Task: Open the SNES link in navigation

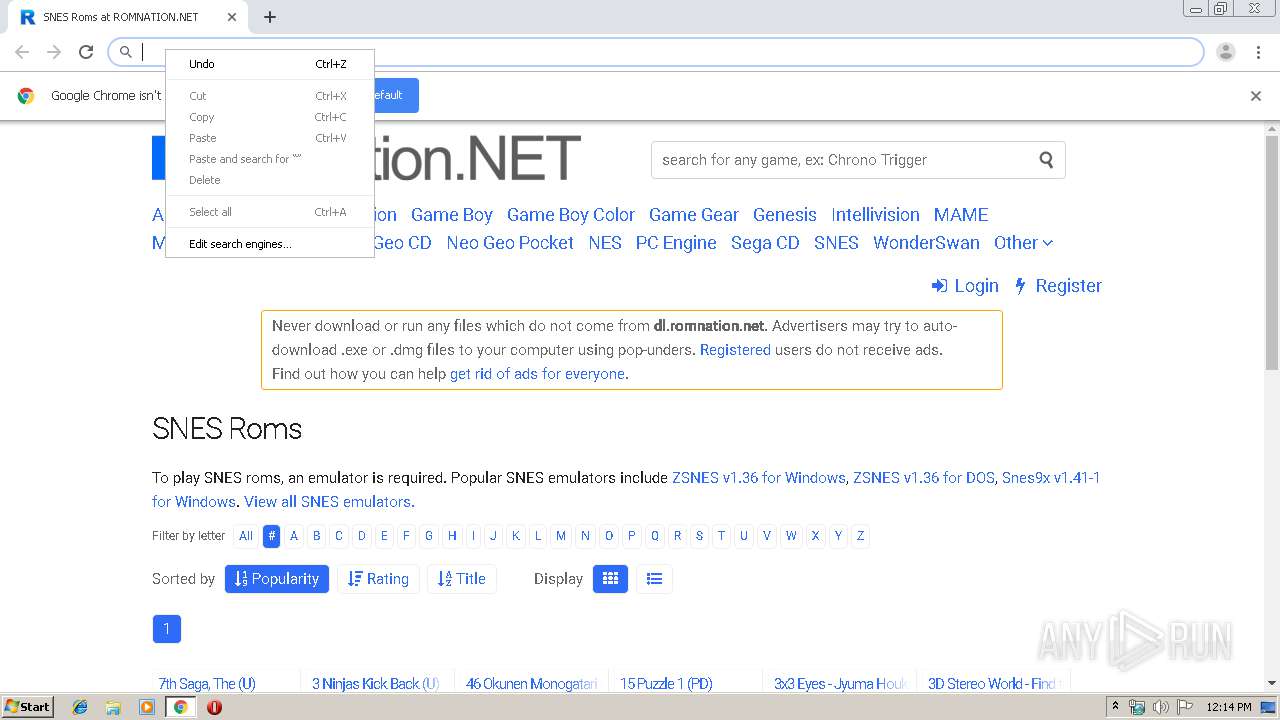Action: (836, 243)
